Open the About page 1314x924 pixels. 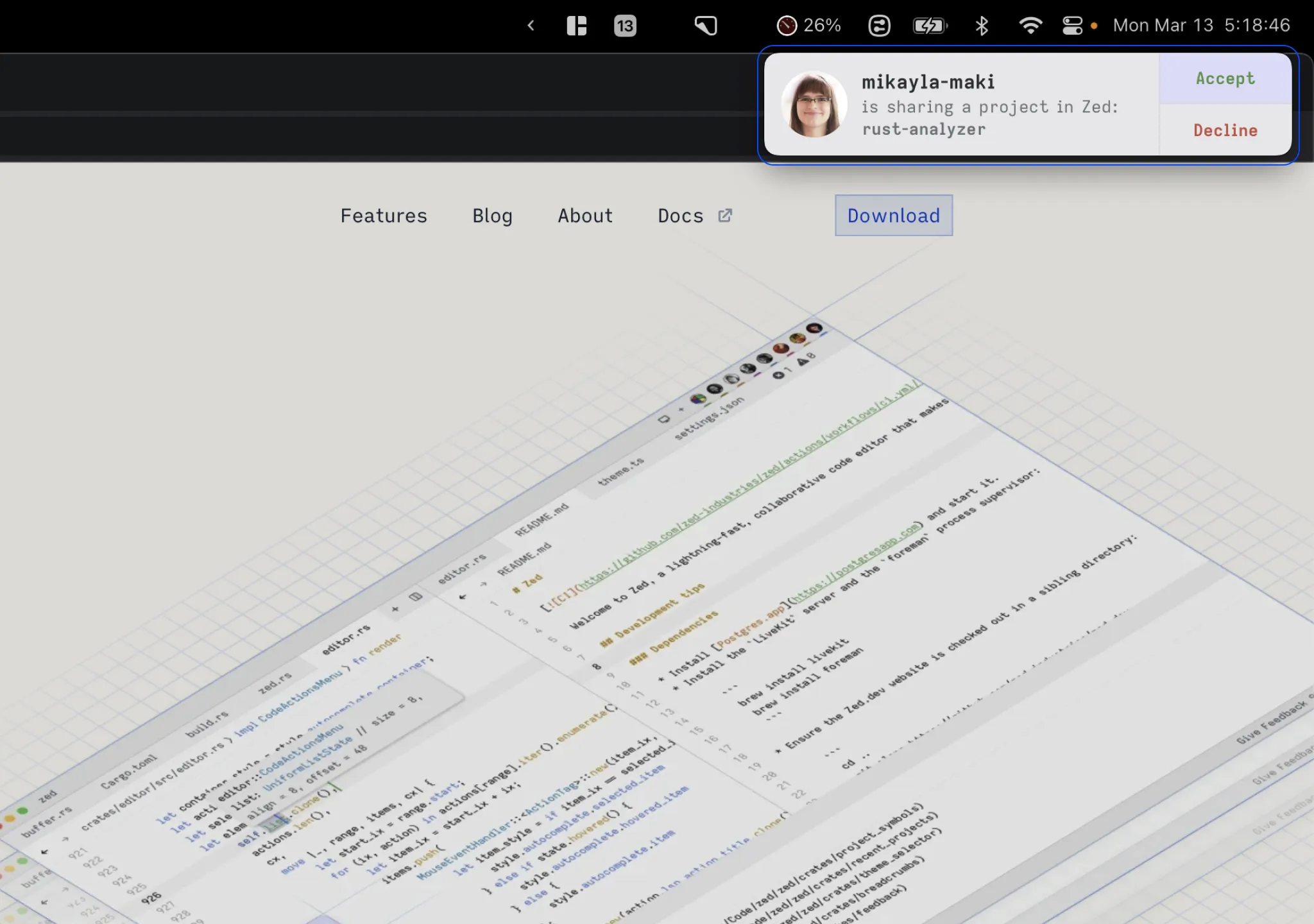pos(585,216)
